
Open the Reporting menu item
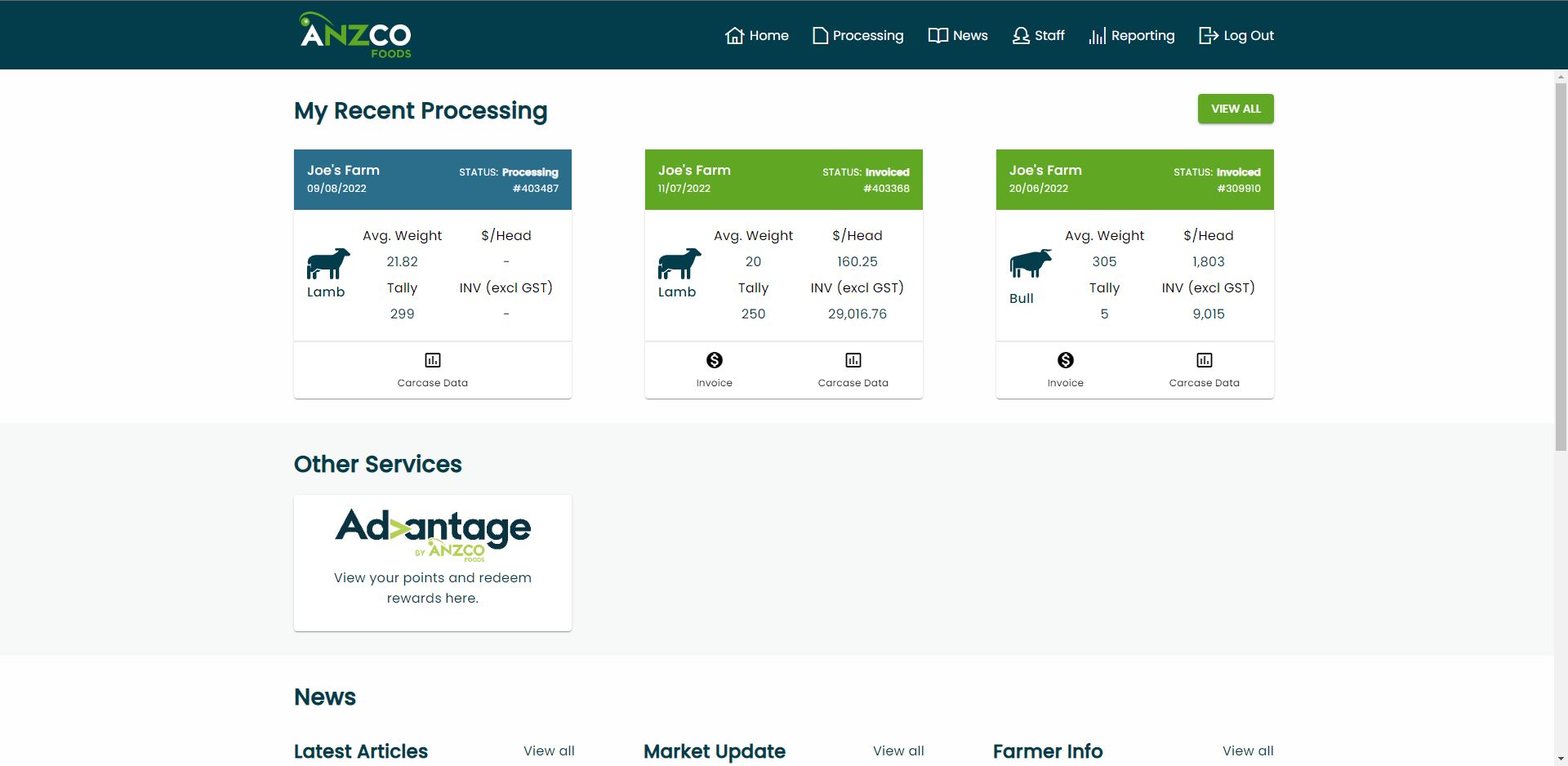click(1132, 35)
